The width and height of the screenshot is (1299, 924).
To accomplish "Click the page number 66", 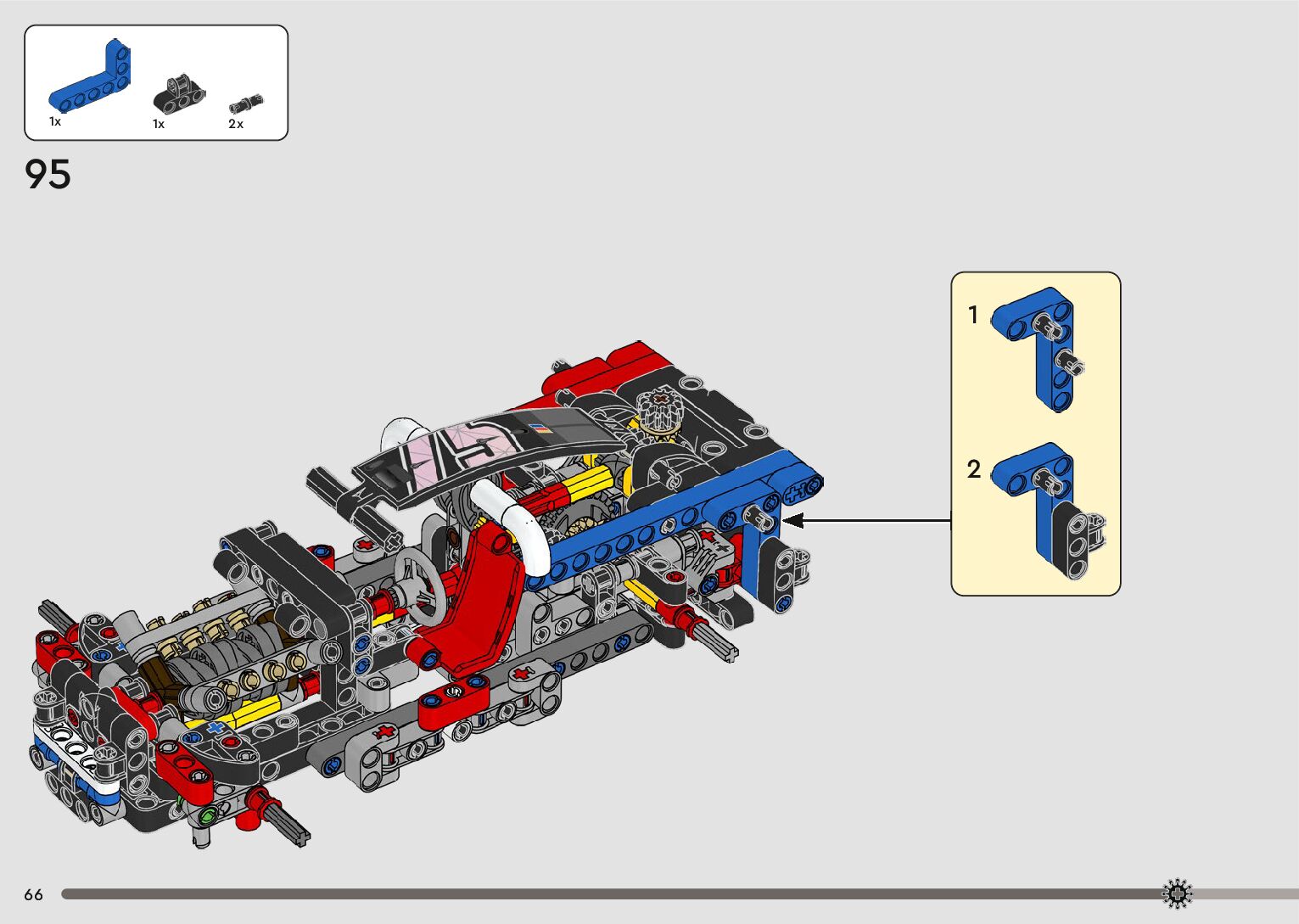I will (x=33, y=894).
